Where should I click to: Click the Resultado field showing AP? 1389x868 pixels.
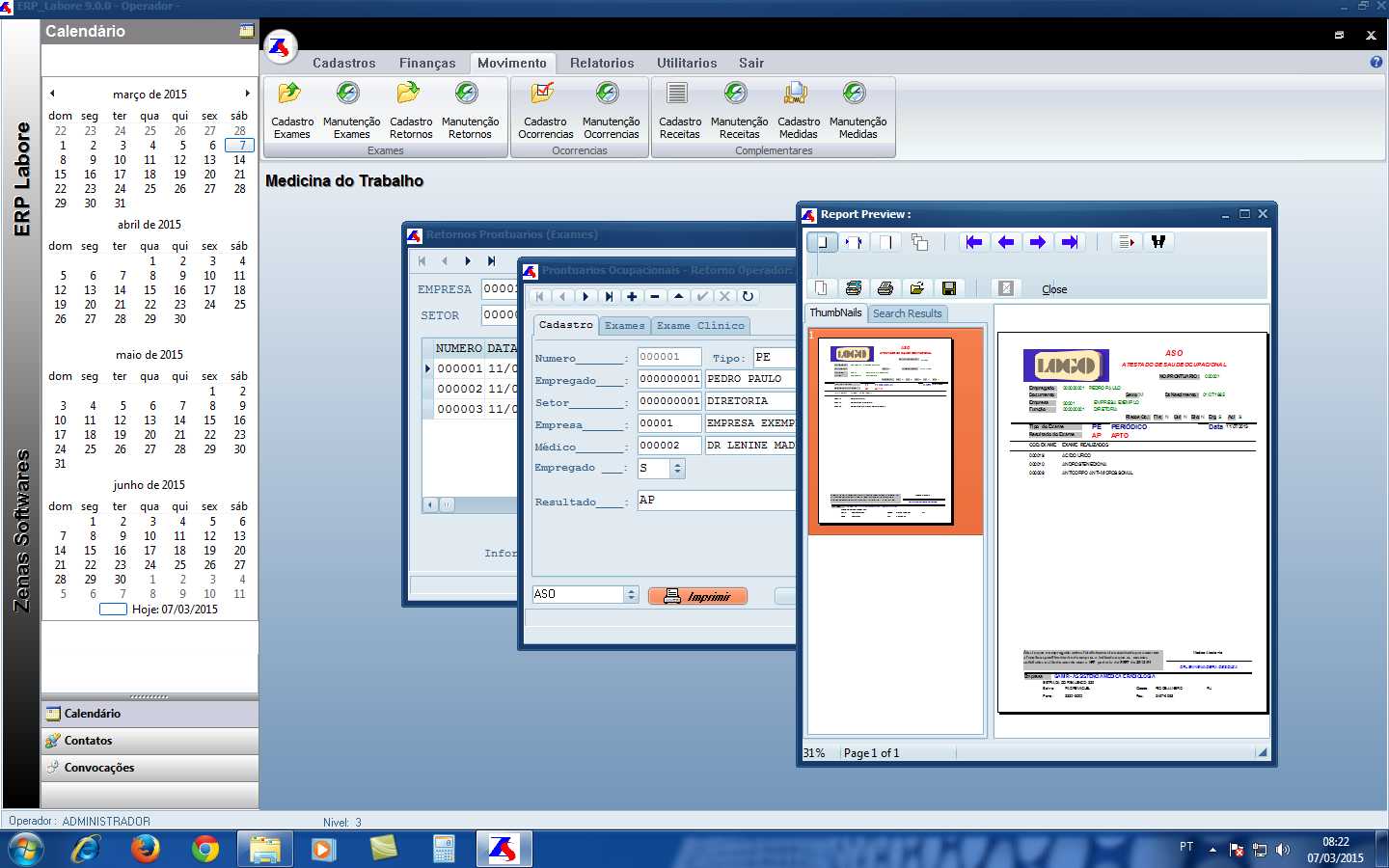pos(716,500)
